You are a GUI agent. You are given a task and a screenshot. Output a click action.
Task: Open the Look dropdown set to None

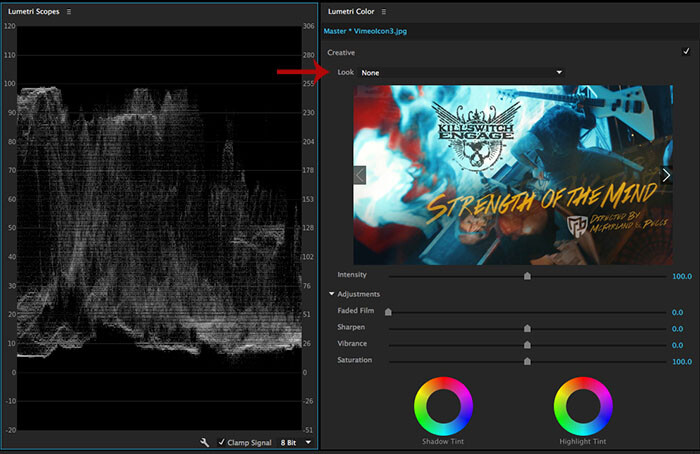(x=462, y=72)
